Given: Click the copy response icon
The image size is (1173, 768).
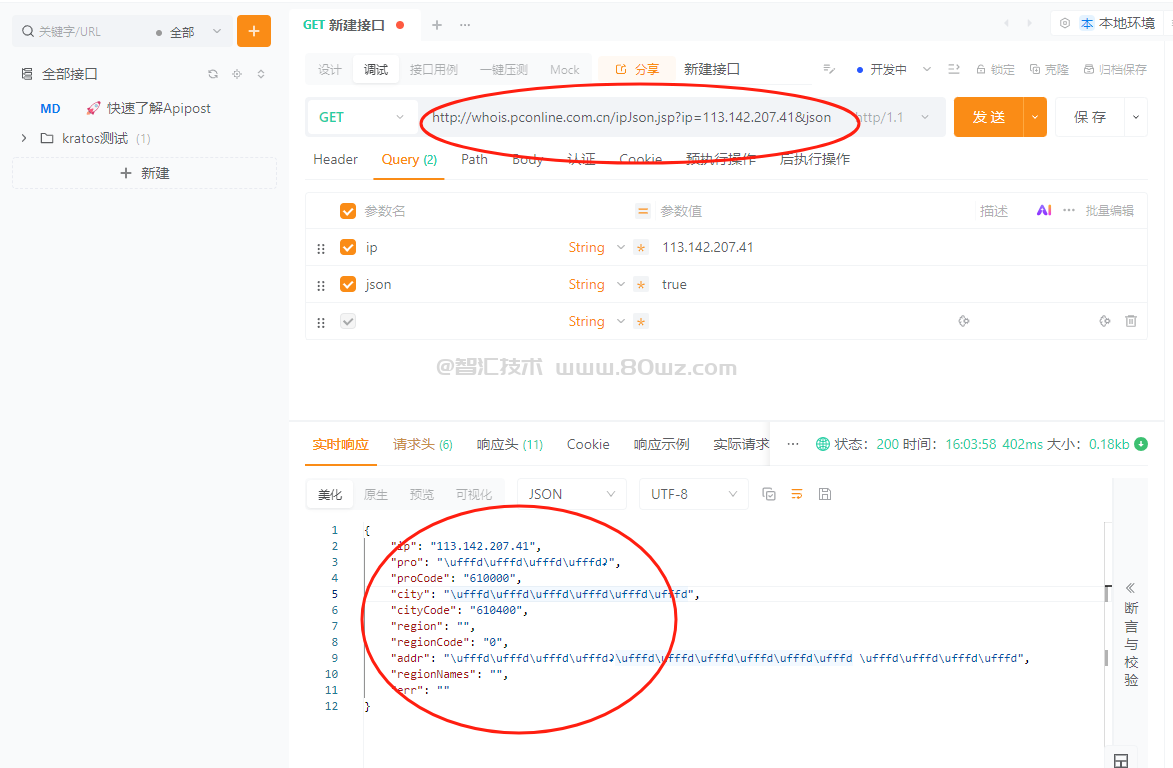Looking at the screenshot, I should (769, 494).
